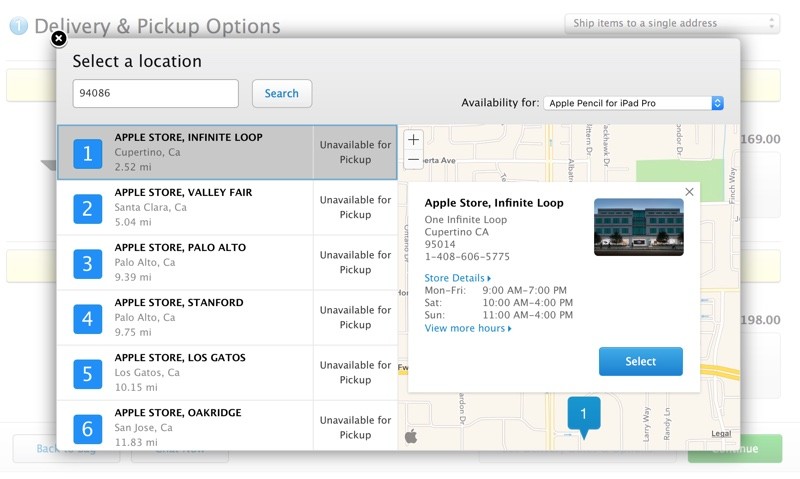Select Apple Store, Los Gatos row
Viewport: 800px width, 479px height.
pyautogui.click(x=227, y=372)
